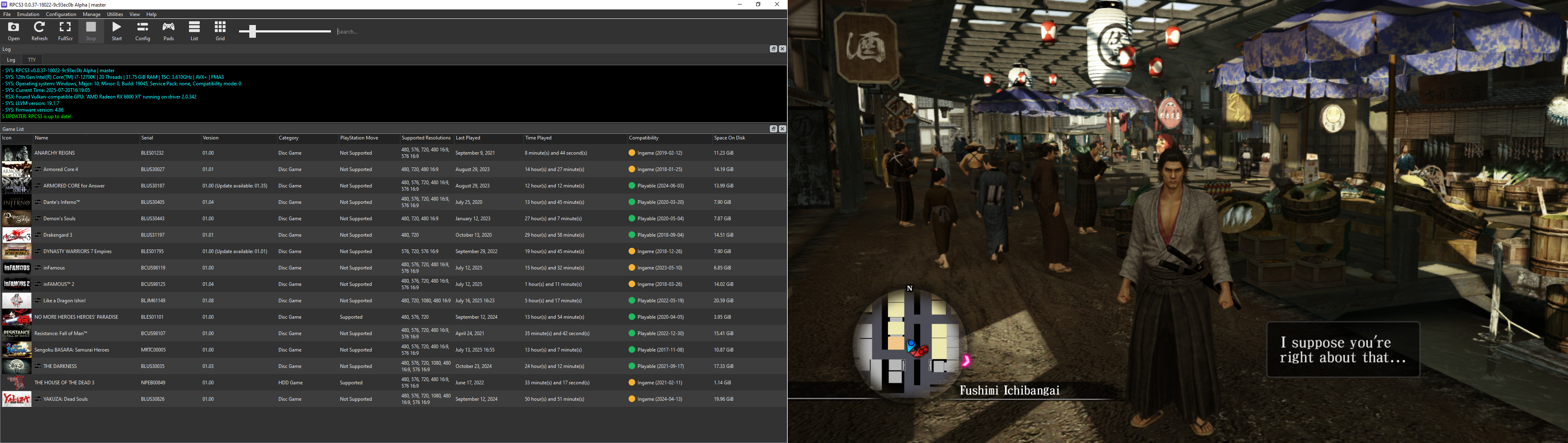Float the Game List panel
This screenshot has height=443, width=1568.
(773, 129)
